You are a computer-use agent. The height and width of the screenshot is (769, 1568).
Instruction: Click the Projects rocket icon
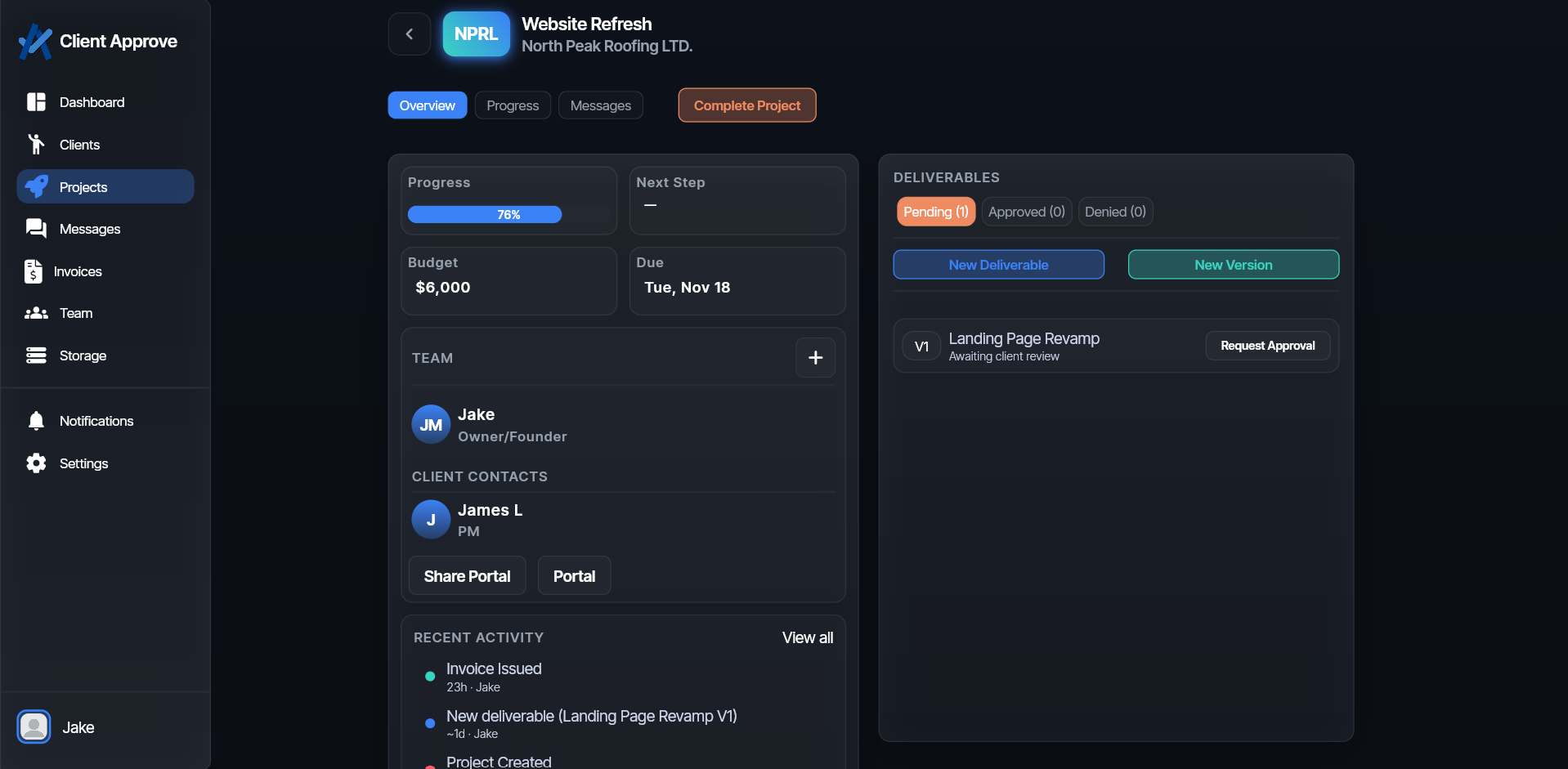click(36, 187)
